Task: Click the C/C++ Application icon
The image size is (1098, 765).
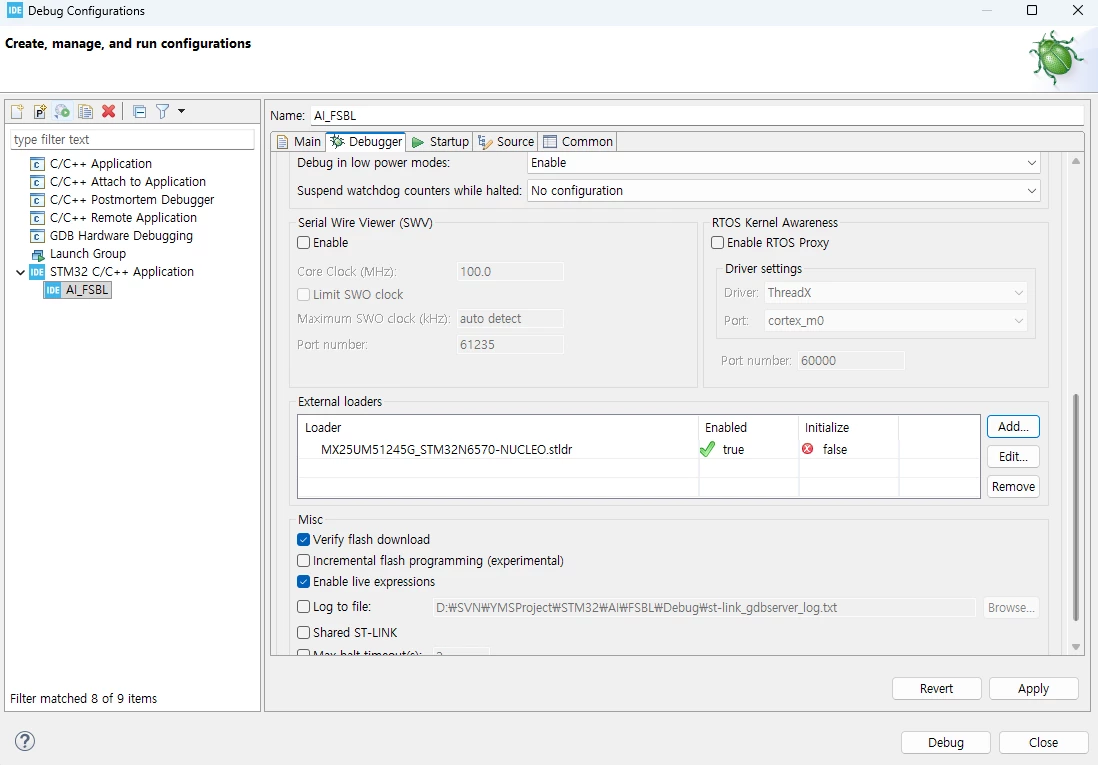Action: click(37, 164)
